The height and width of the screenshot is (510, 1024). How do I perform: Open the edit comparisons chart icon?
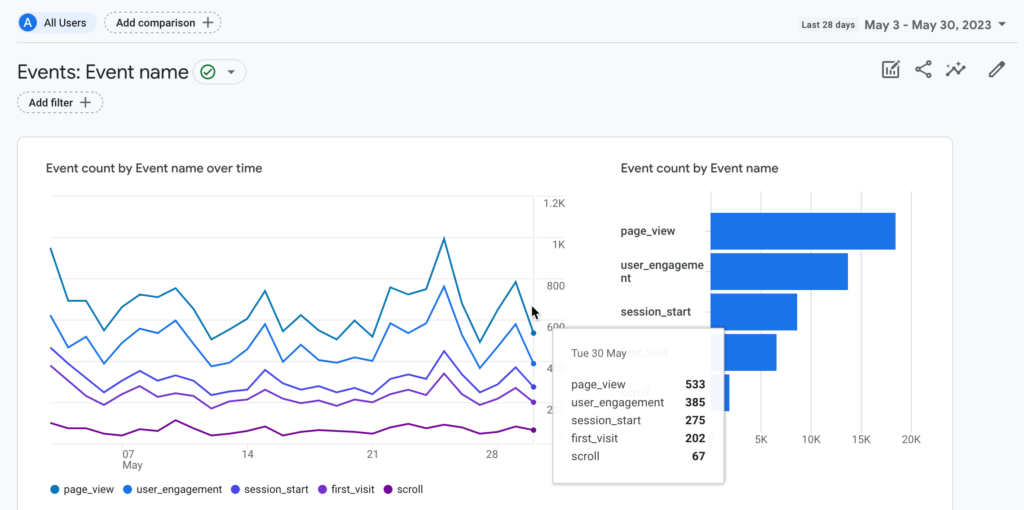point(891,70)
